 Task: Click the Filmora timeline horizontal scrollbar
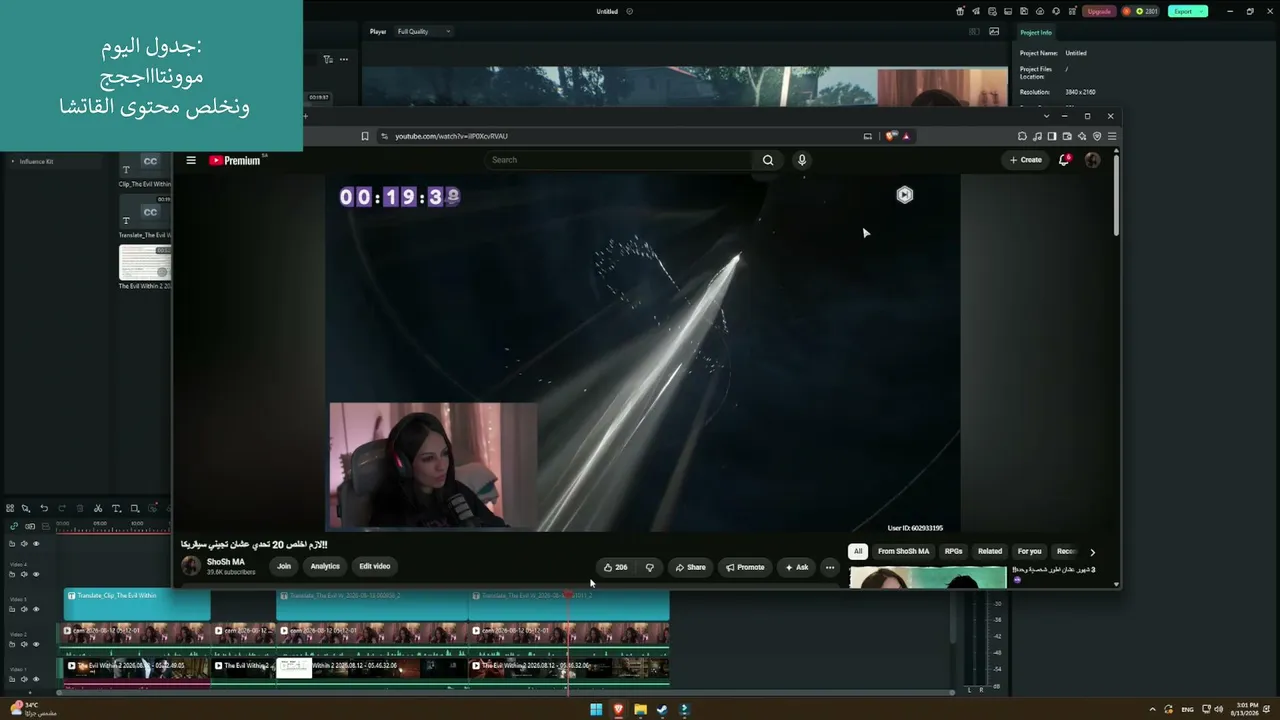pyautogui.click(x=505, y=691)
